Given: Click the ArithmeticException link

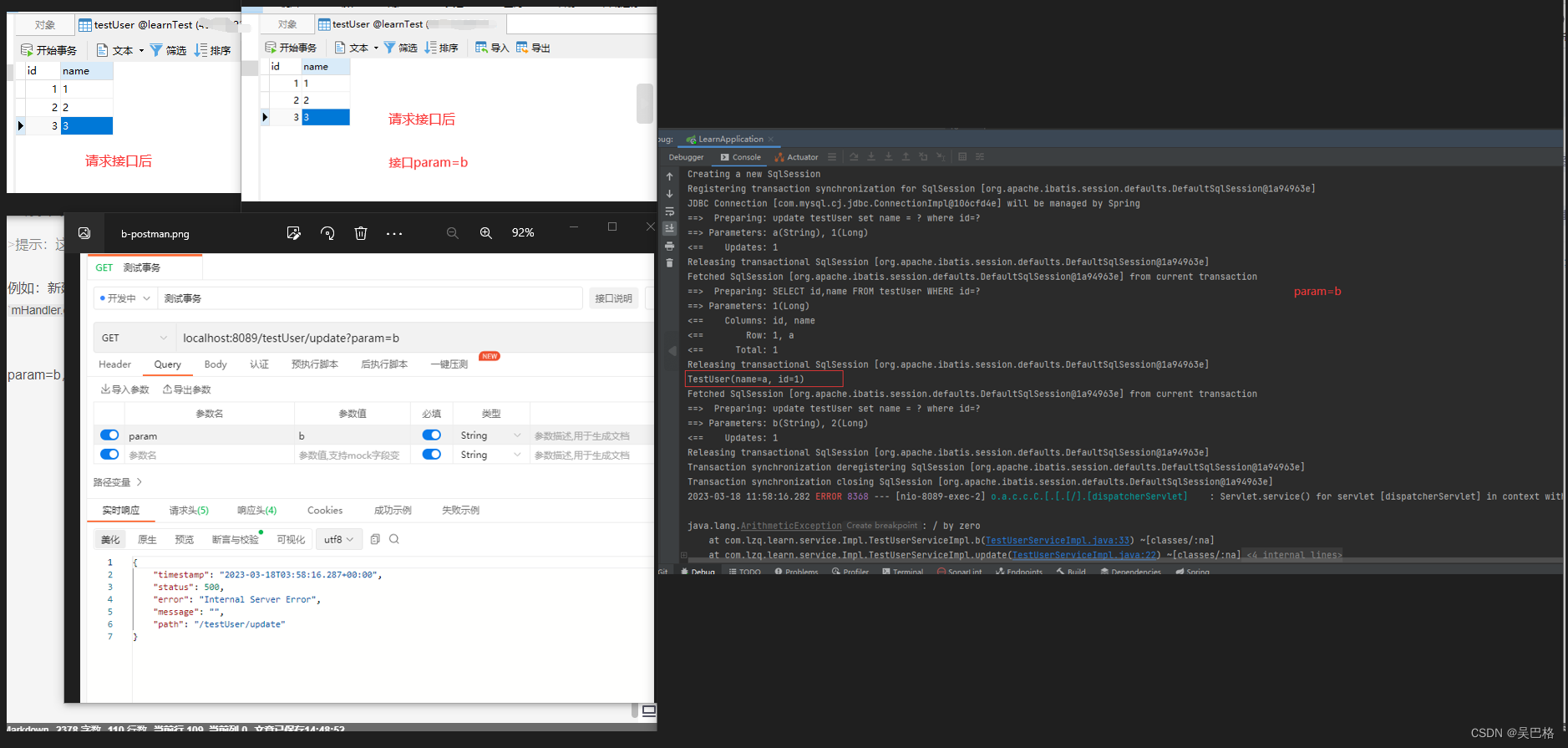Looking at the screenshot, I should [x=791, y=526].
